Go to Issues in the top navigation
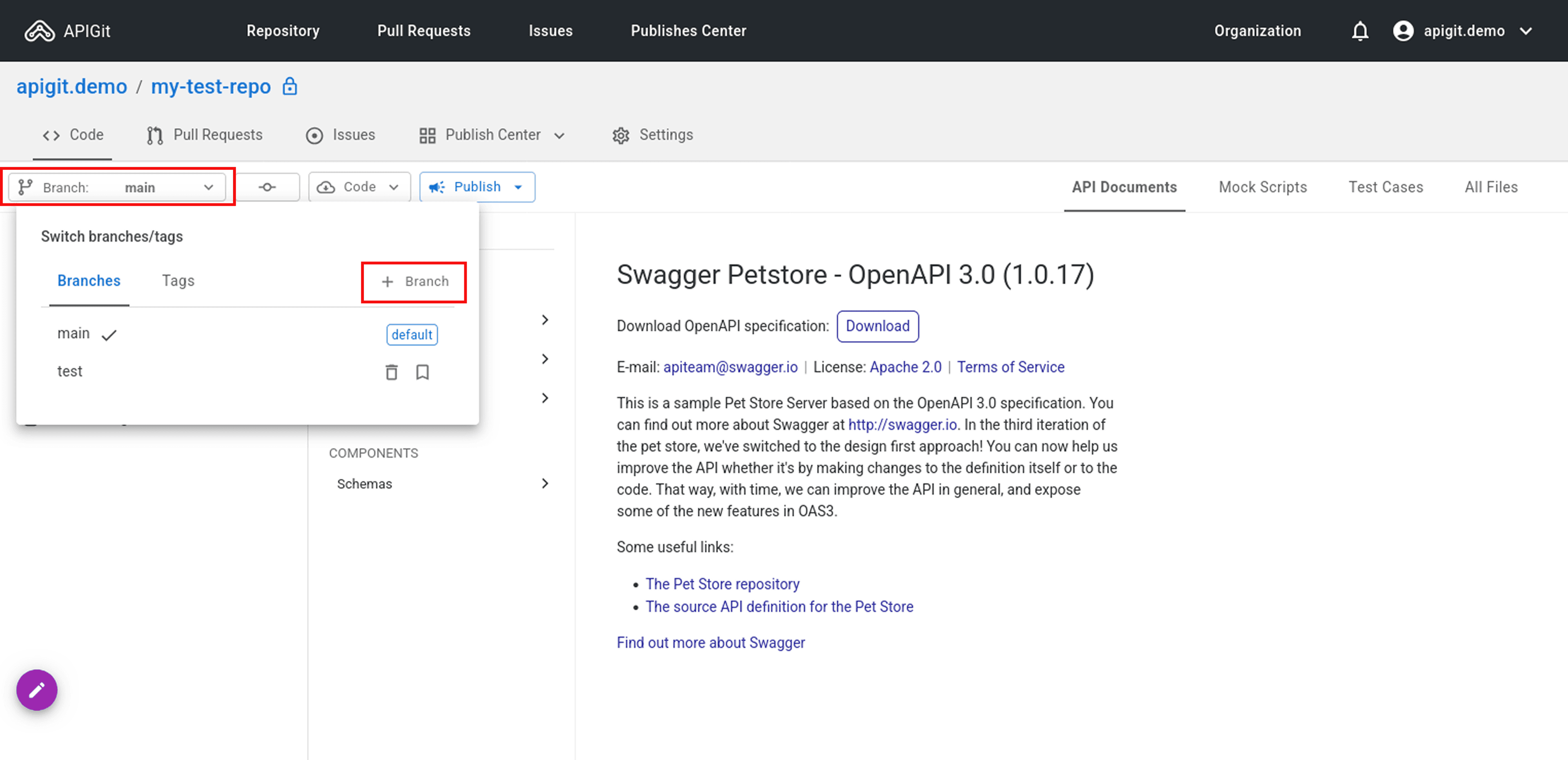 coord(550,31)
